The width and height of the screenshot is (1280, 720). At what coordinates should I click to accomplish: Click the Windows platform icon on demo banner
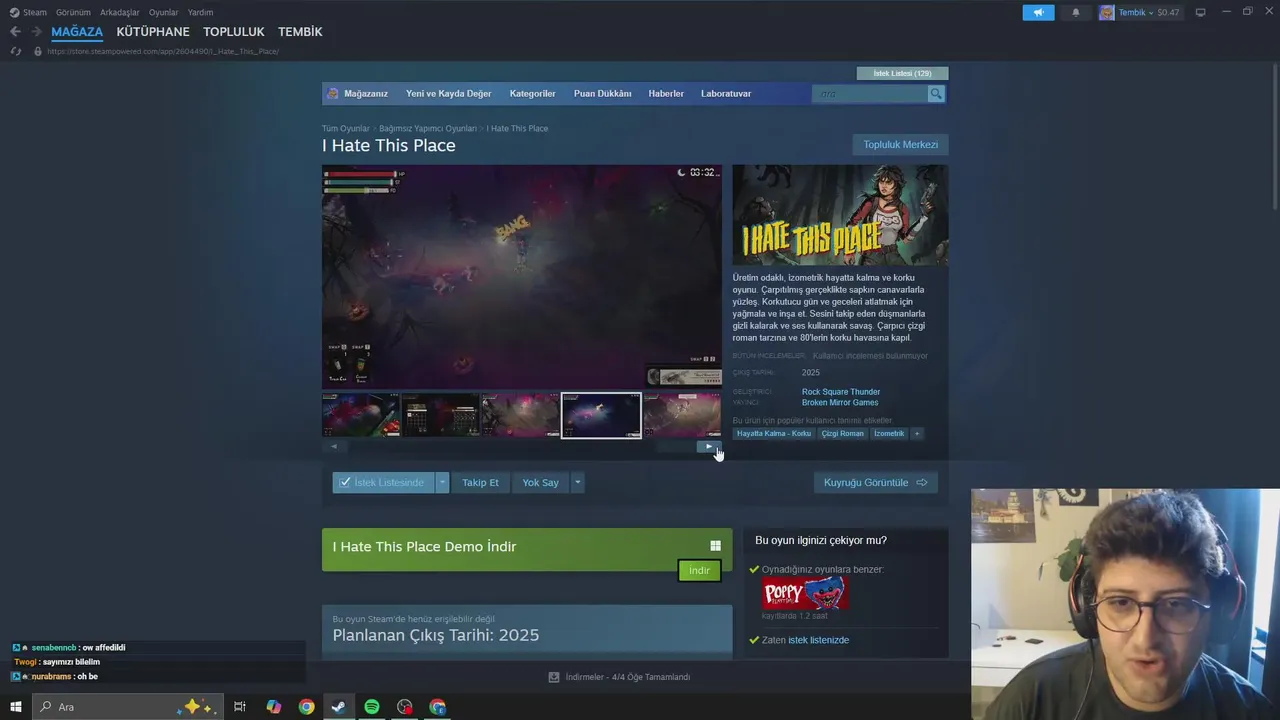(715, 546)
